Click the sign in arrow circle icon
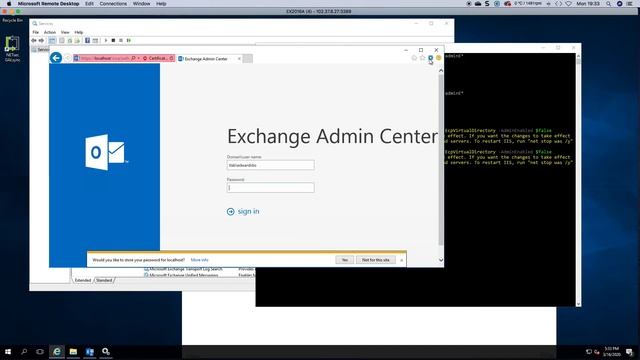Image resolution: width=640 pixels, height=360 pixels. pyautogui.click(x=231, y=211)
